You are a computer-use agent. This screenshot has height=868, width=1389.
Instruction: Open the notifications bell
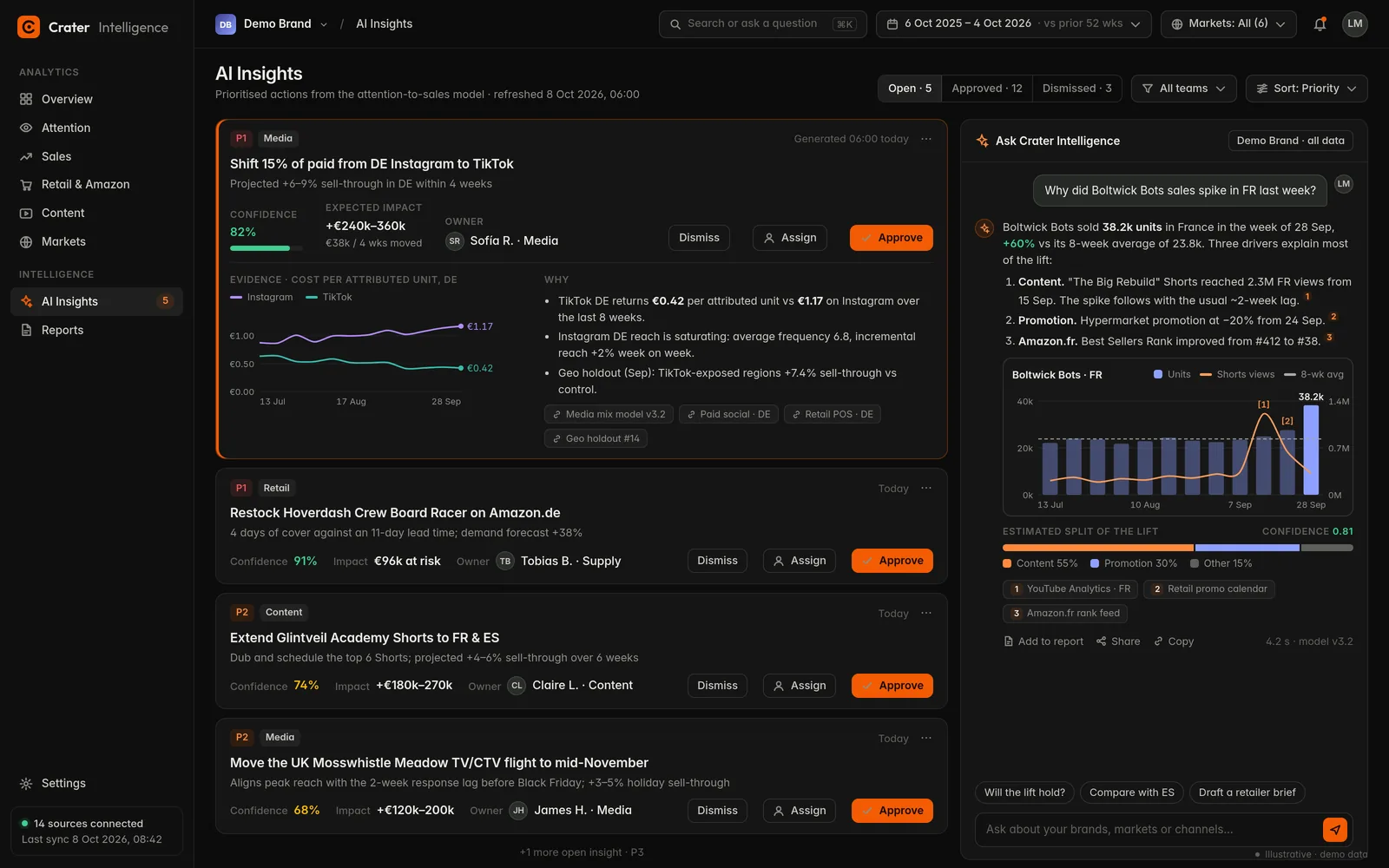coord(1320,24)
